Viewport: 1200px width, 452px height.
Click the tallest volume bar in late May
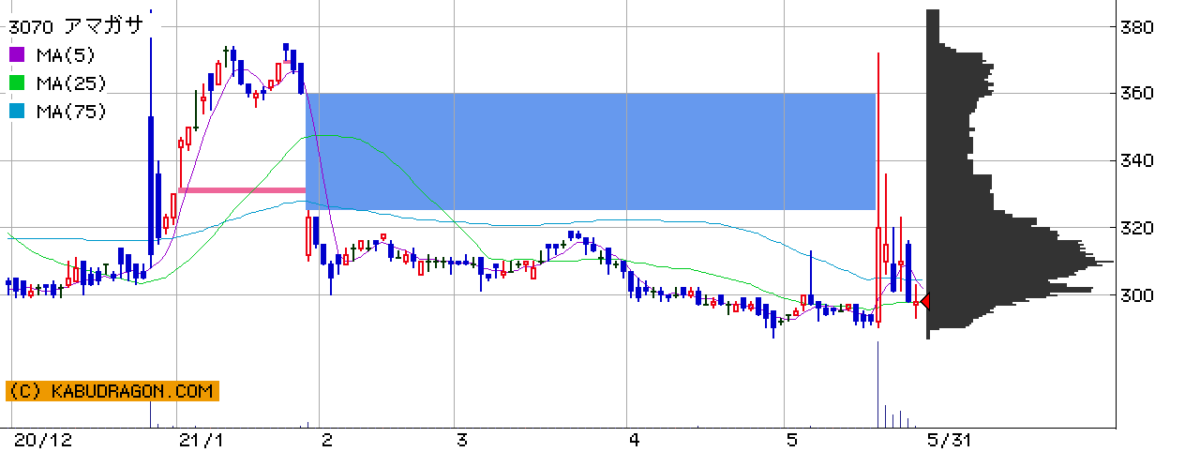pos(878,384)
